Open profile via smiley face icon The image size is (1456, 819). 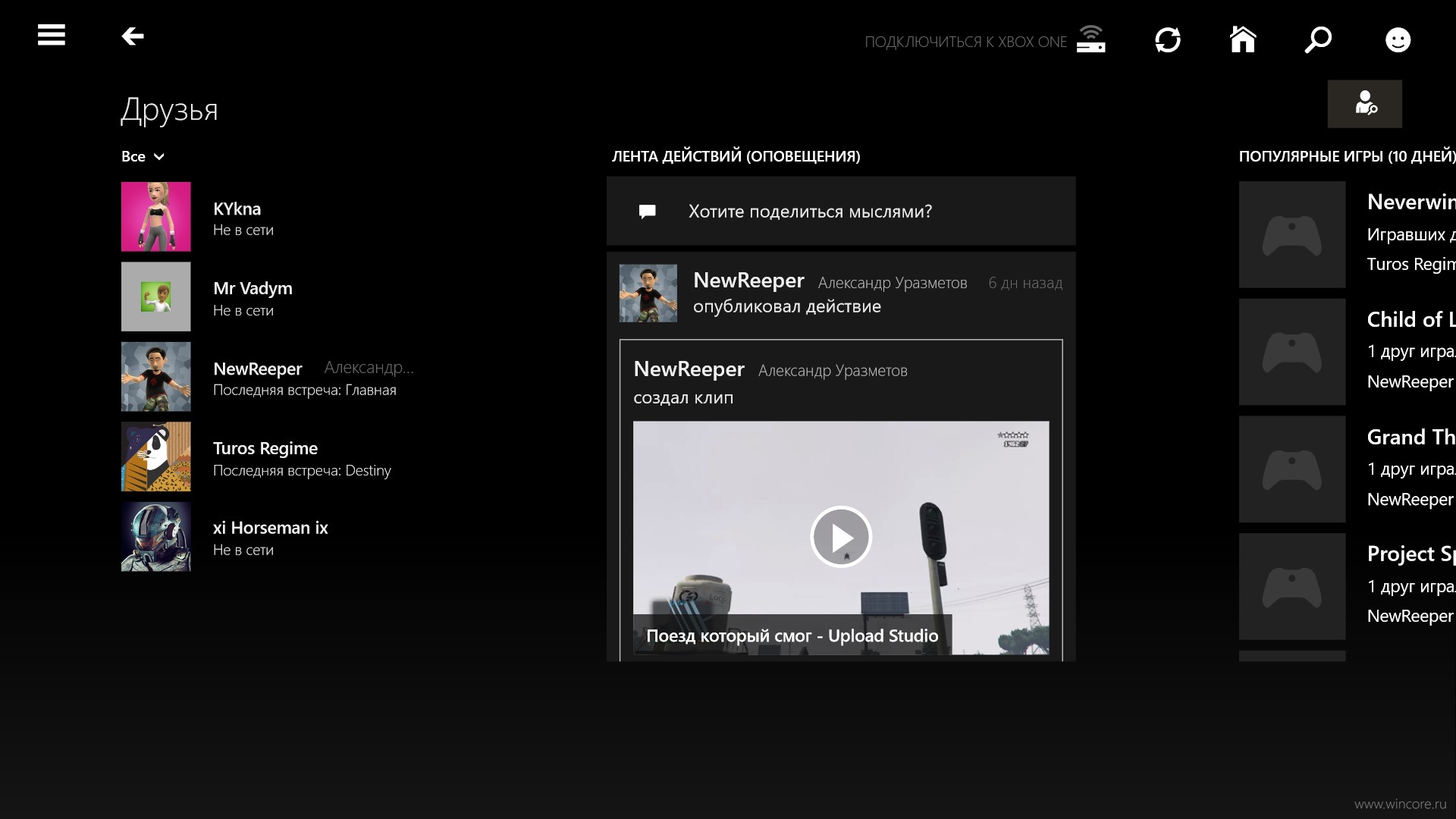point(1398,39)
